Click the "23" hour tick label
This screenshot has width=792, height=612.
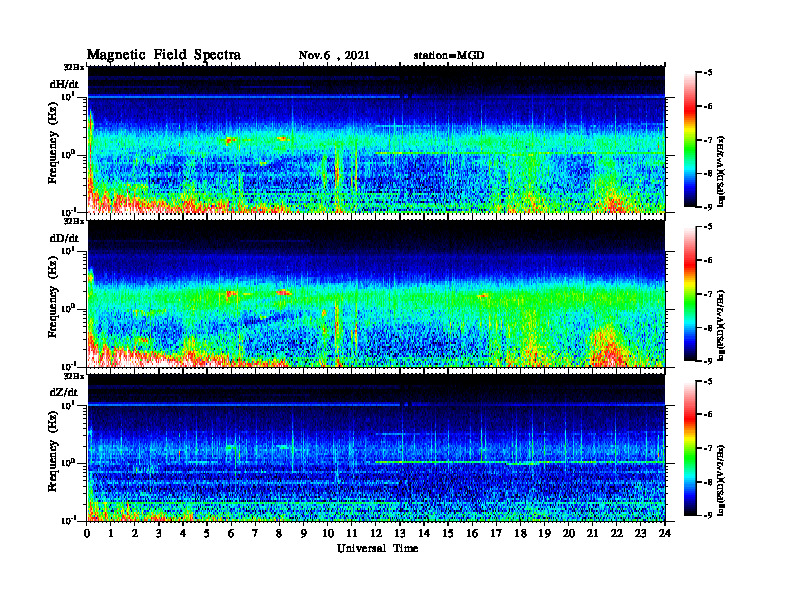tap(640, 534)
